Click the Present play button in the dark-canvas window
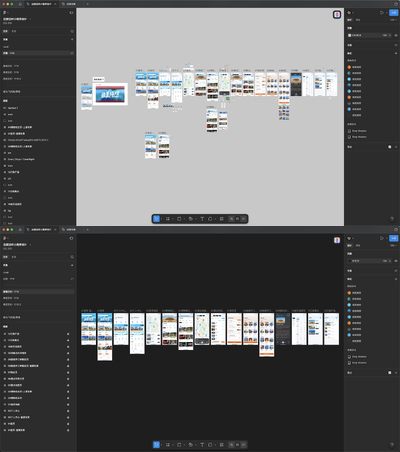The image size is (400, 452). [382, 238]
